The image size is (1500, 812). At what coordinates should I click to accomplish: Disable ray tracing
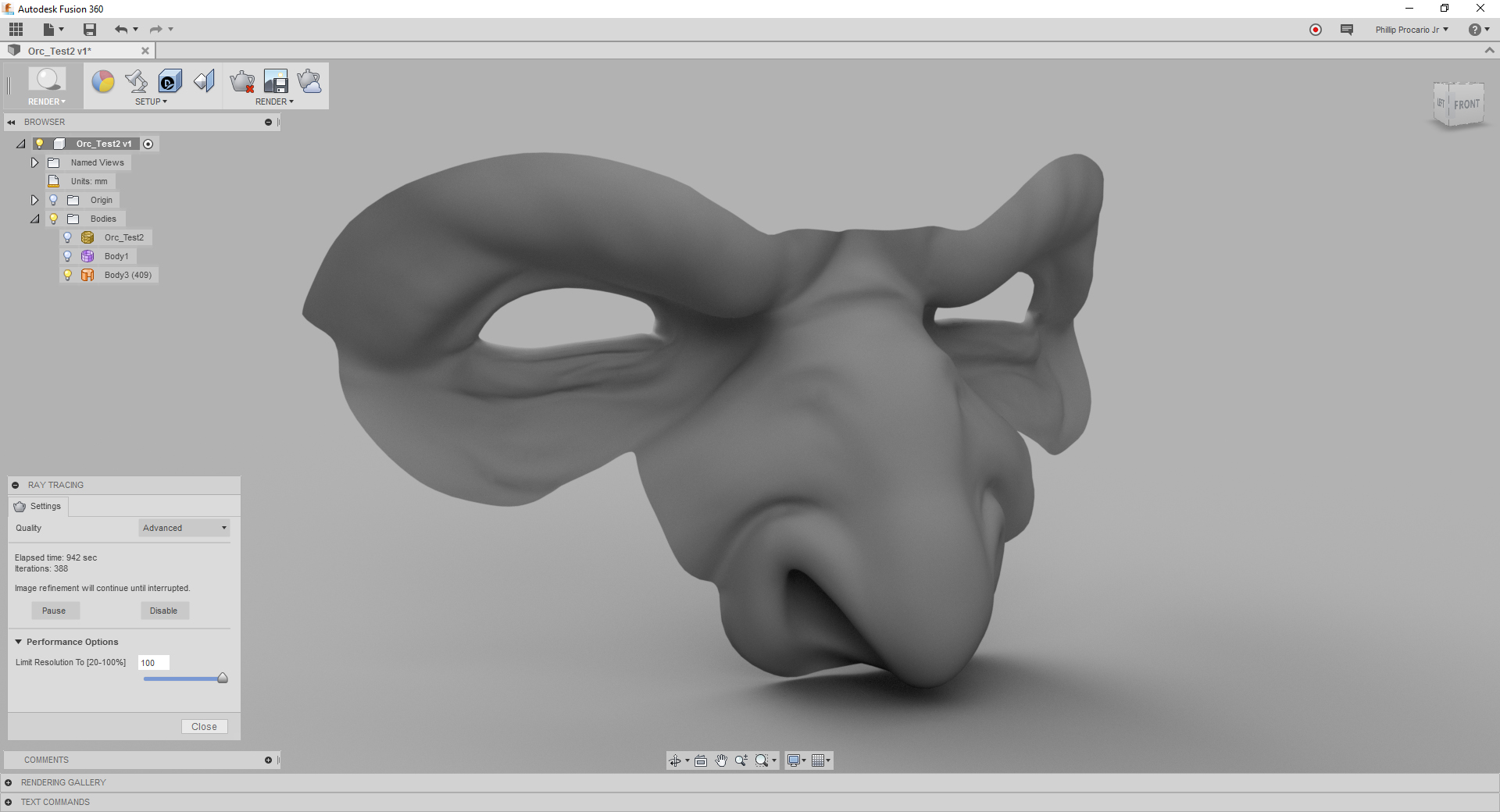(x=164, y=611)
